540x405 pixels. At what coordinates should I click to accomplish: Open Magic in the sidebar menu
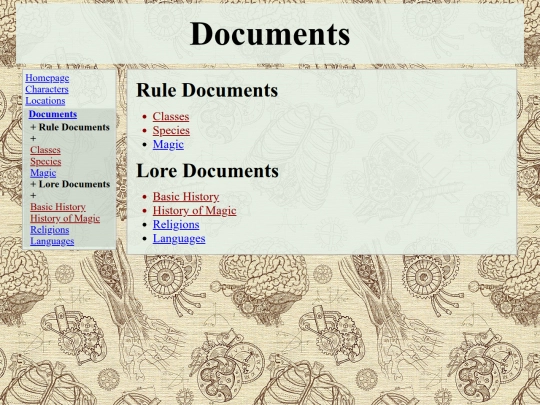tap(43, 173)
